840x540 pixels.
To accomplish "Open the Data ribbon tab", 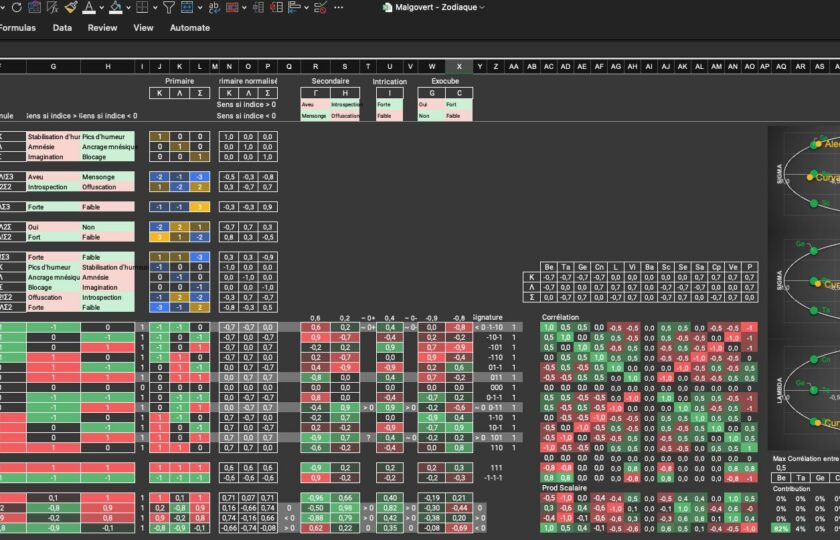I will 62,28.
